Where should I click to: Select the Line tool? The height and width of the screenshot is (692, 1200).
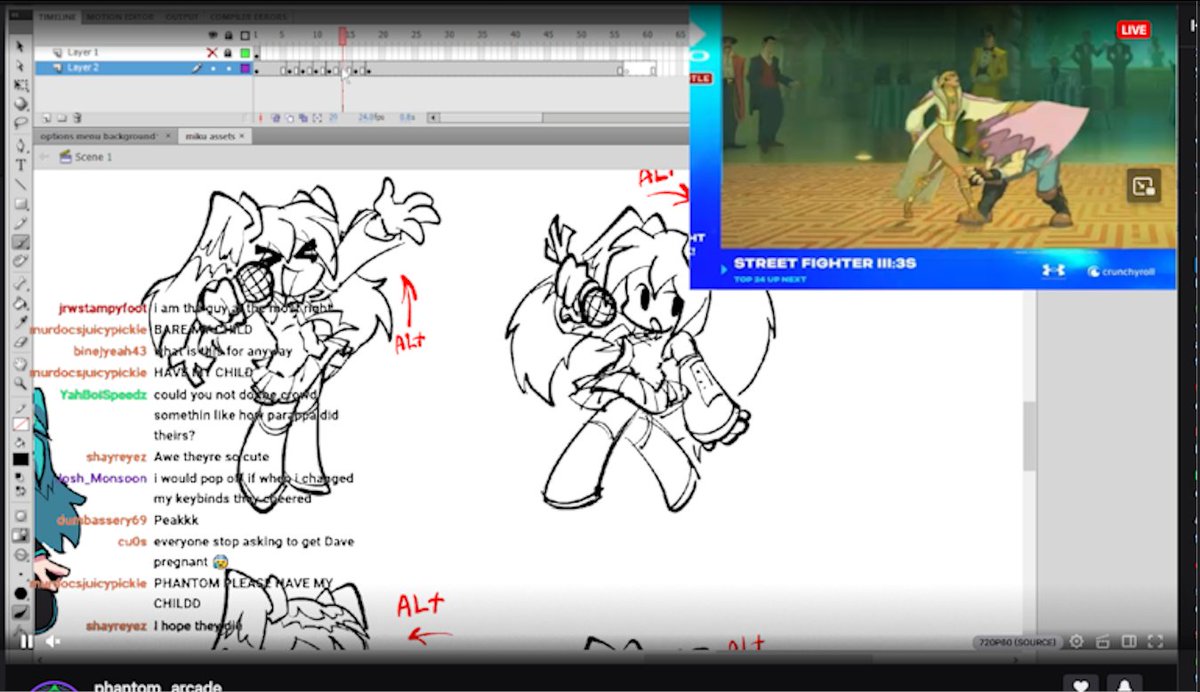point(20,184)
